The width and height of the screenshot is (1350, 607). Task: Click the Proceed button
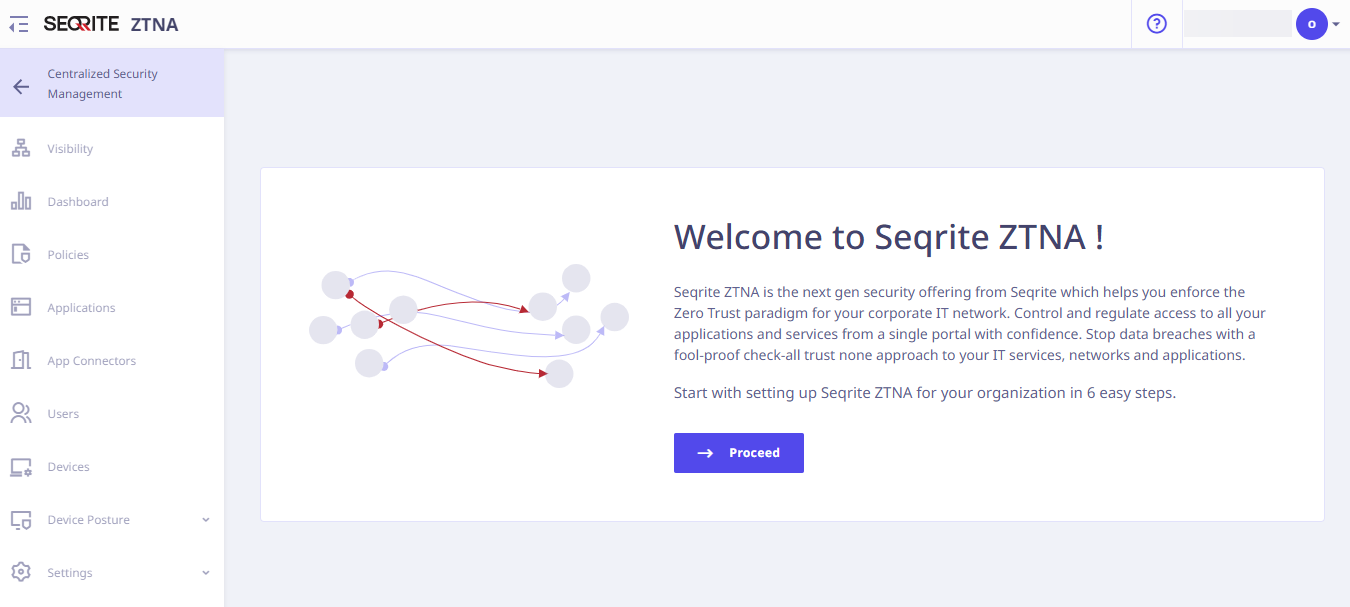pos(739,453)
